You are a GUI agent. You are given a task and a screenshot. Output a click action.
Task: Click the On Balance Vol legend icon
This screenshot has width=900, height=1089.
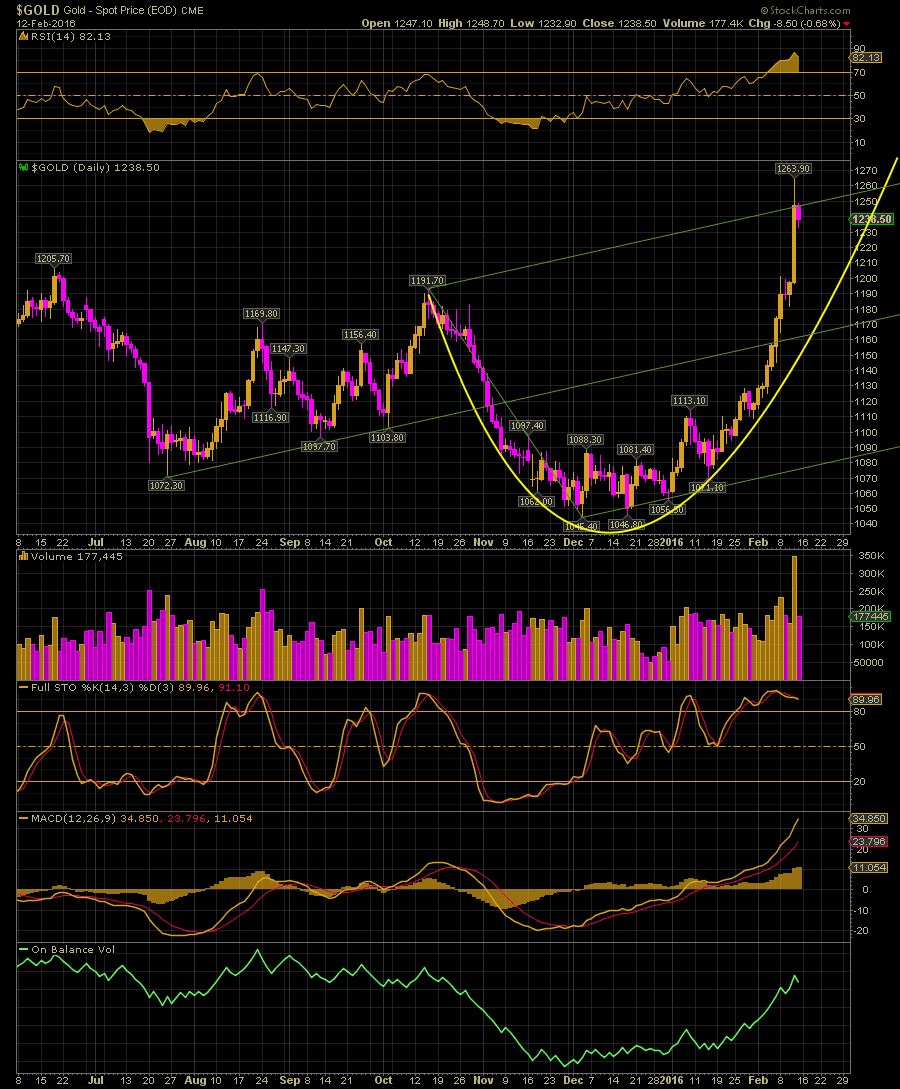pos(23,949)
